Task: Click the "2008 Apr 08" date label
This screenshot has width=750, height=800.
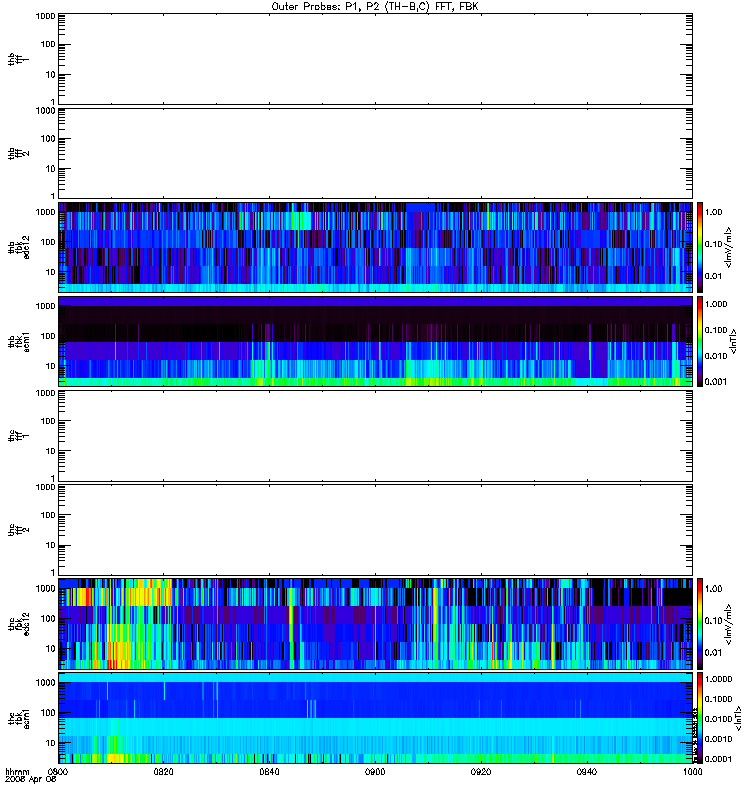Action: pos(30,780)
